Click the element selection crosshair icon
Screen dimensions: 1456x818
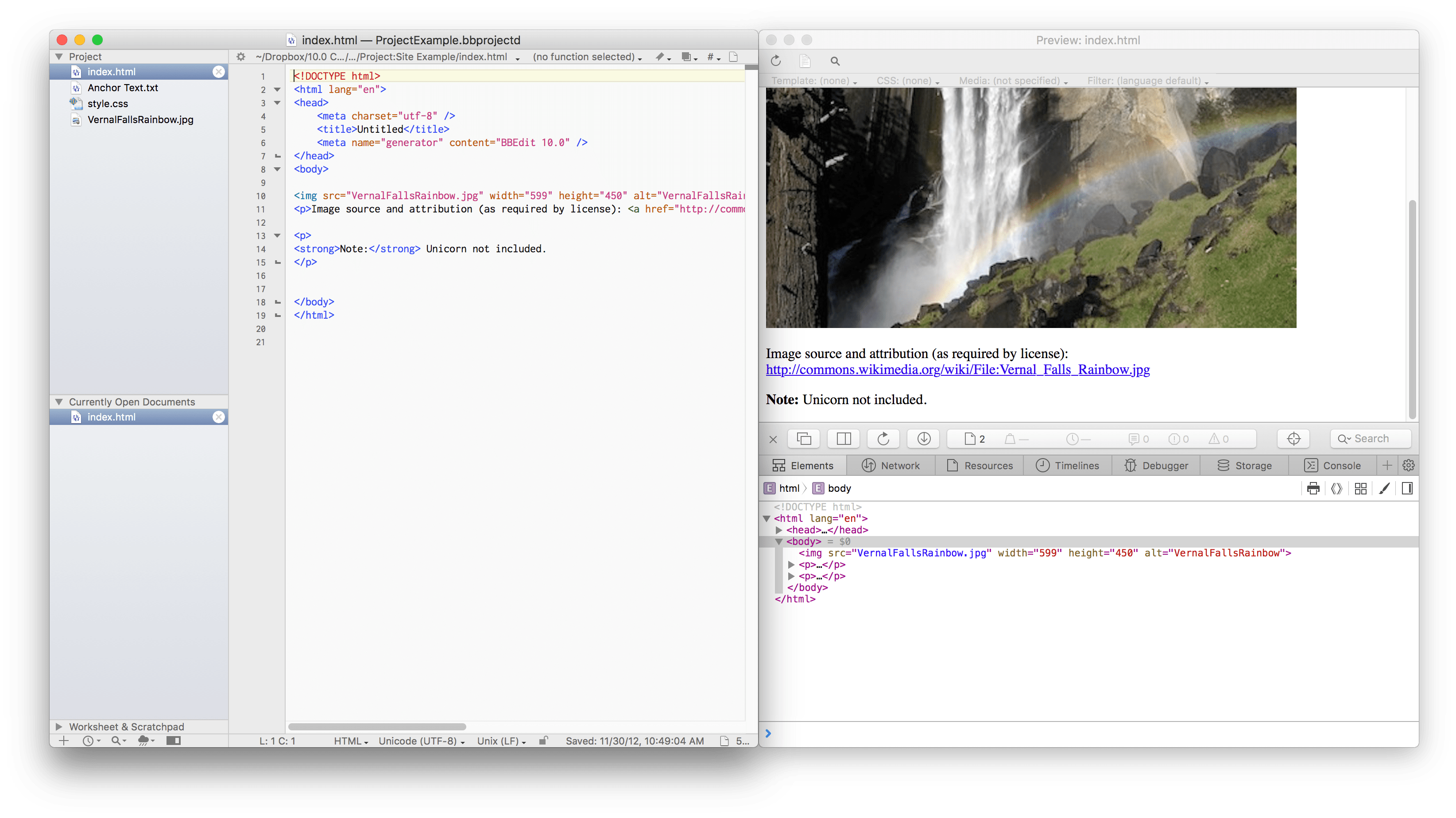[1293, 438]
